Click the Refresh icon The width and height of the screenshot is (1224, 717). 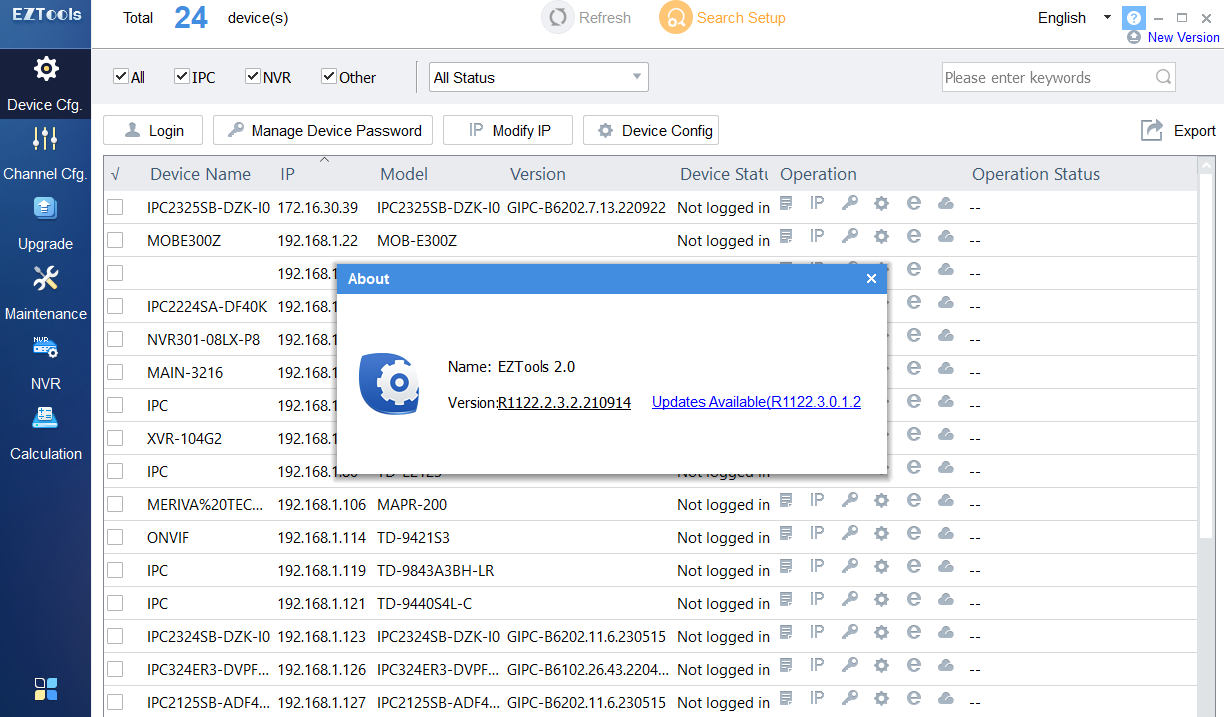pos(558,17)
